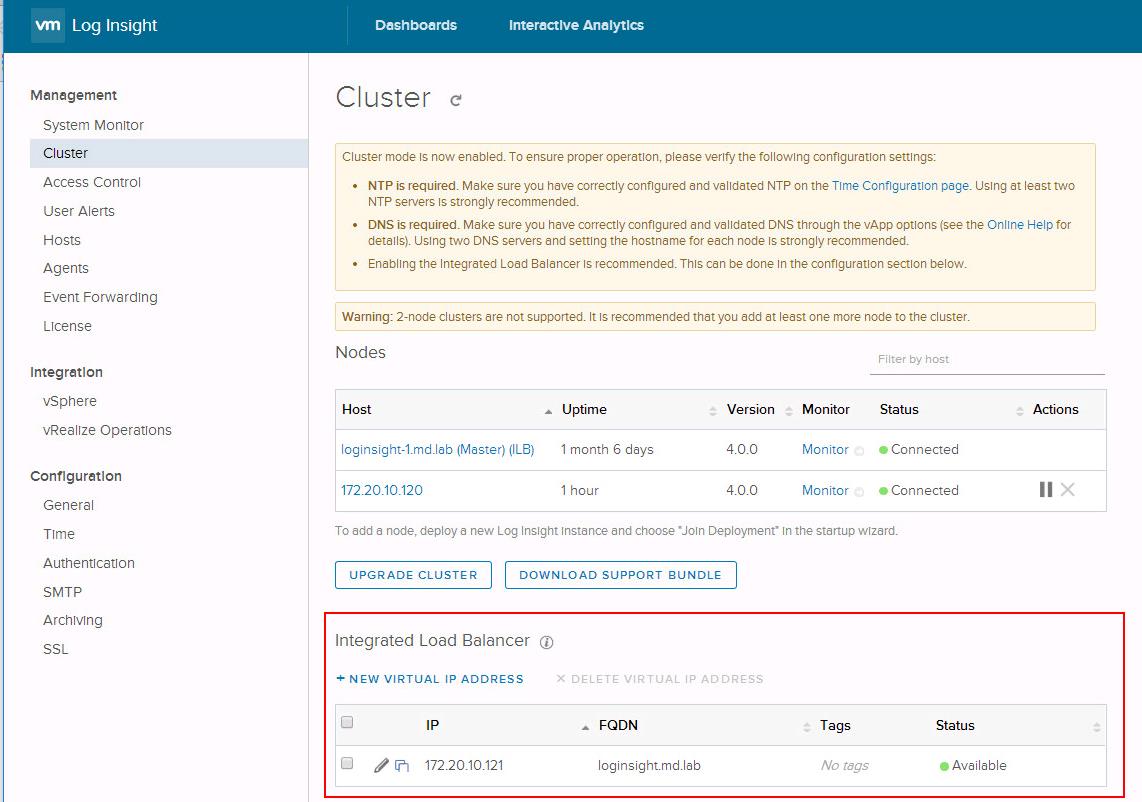
Task: Pause the 172.20.10.120 node
Action: (x=1045, y=490)
